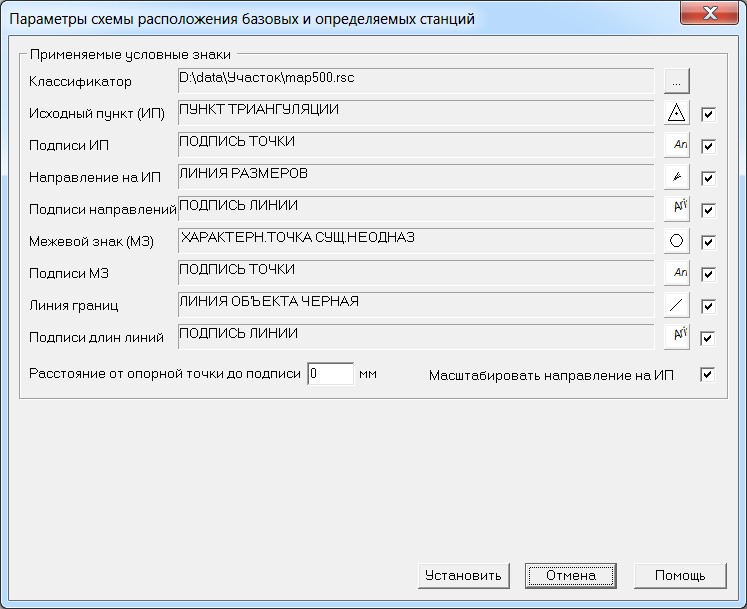The width and height of the screenshot is (747, 609).
Task: Disable Масштабировать направление на ИП checkbox
Action: [708, 375]
